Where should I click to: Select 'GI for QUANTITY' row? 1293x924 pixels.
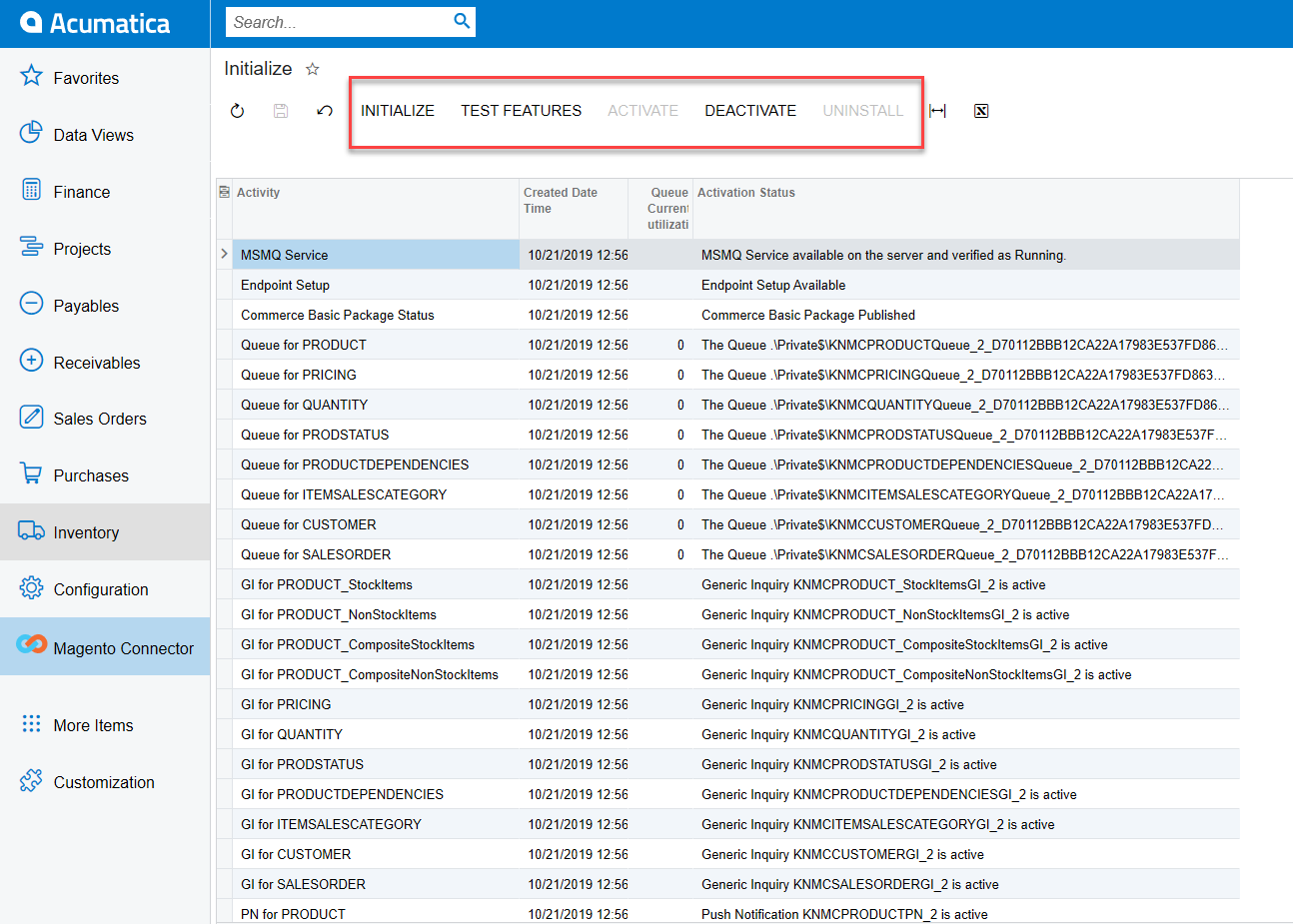(x=728, y=734)
